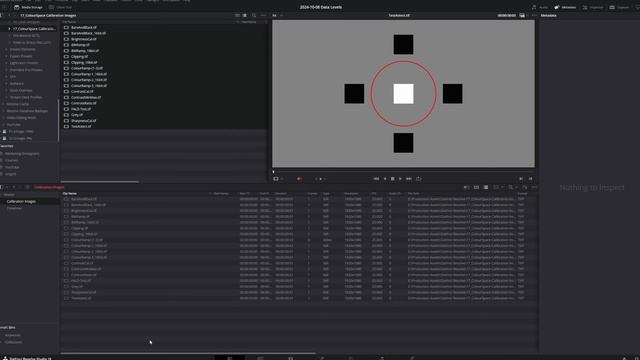Viewport: 640px width, 360px height.
Task: Select Grey.tif in Media Storage list
Action: 76,115
